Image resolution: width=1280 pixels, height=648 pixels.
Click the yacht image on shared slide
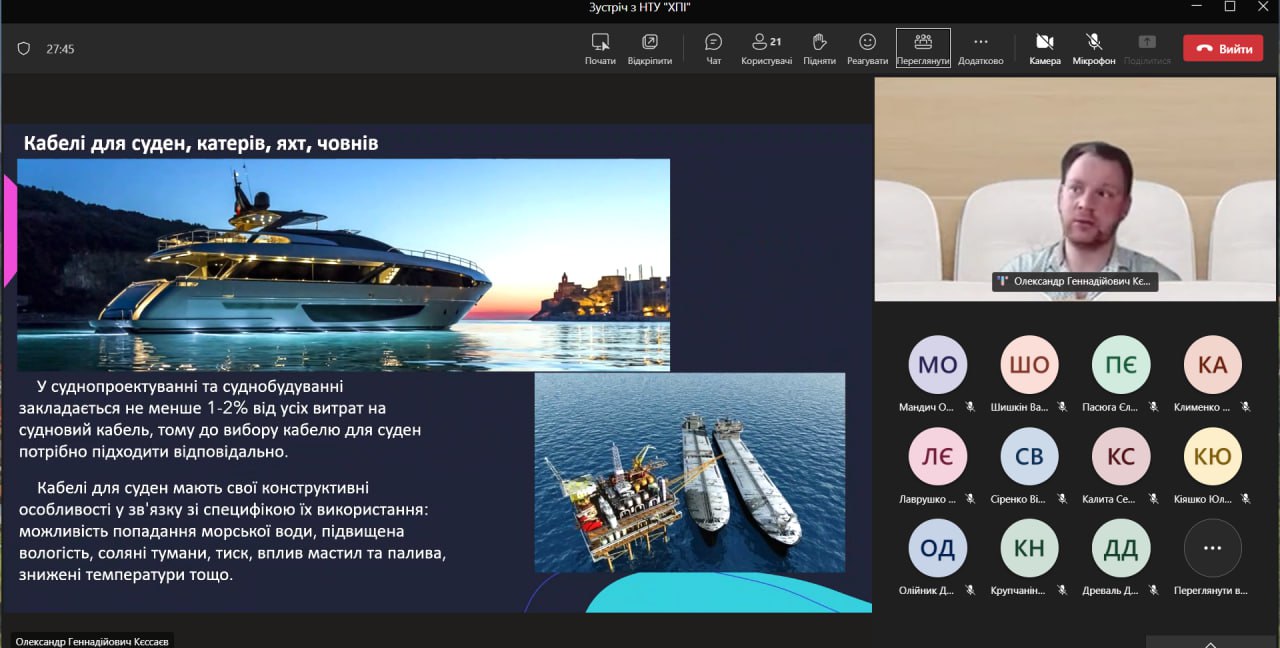coord(343,264)
